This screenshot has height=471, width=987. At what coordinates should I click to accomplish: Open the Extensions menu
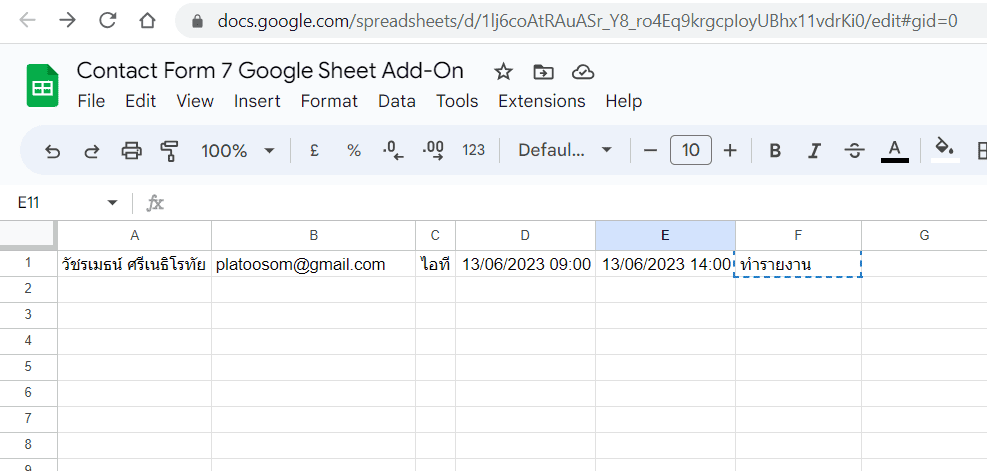541,101
